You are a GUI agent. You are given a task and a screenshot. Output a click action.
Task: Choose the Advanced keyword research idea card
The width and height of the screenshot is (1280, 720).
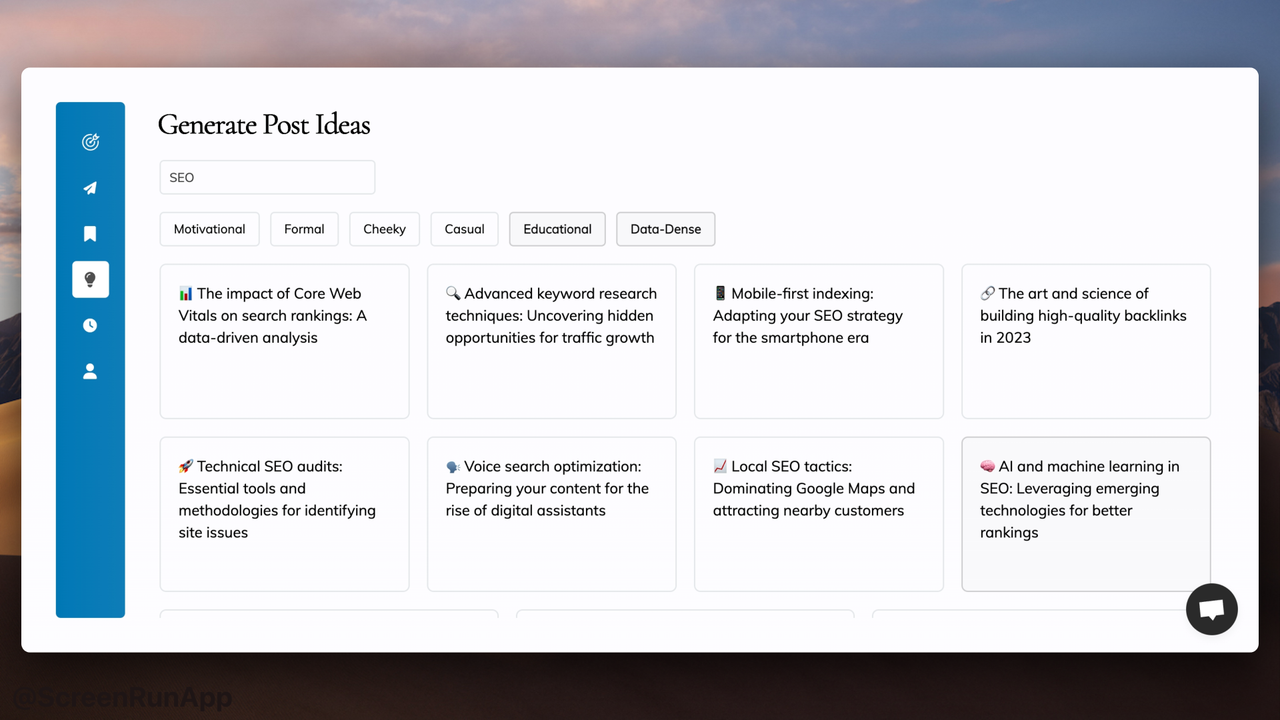[x=552, y=341]
